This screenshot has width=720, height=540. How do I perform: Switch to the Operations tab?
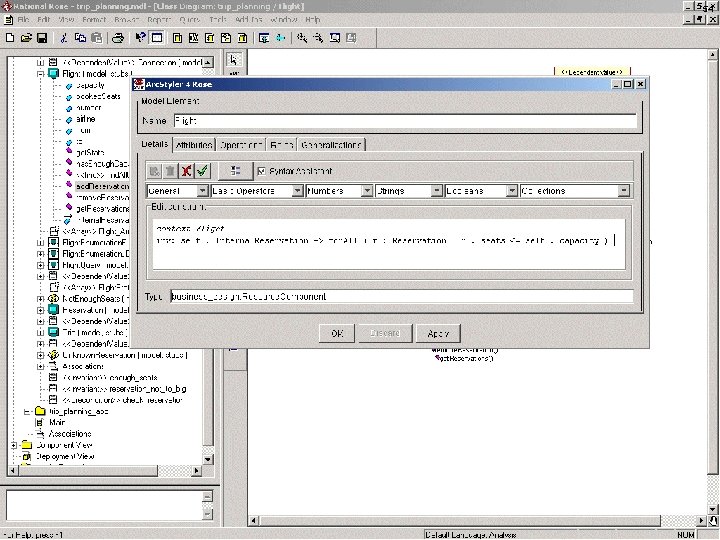(241, 145)
